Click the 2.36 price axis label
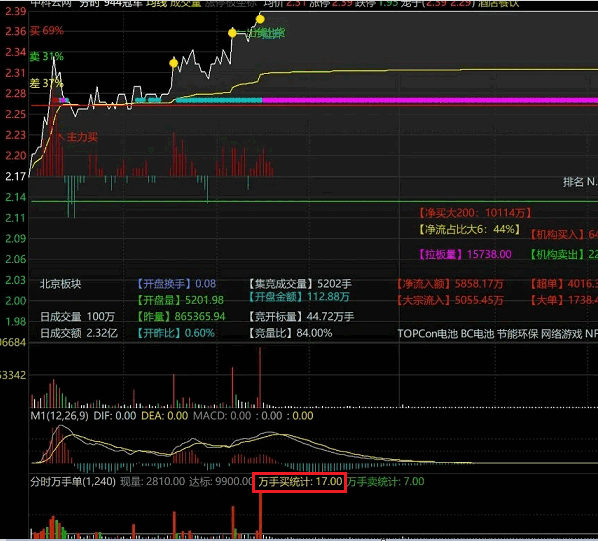 (x=16, y=31)
